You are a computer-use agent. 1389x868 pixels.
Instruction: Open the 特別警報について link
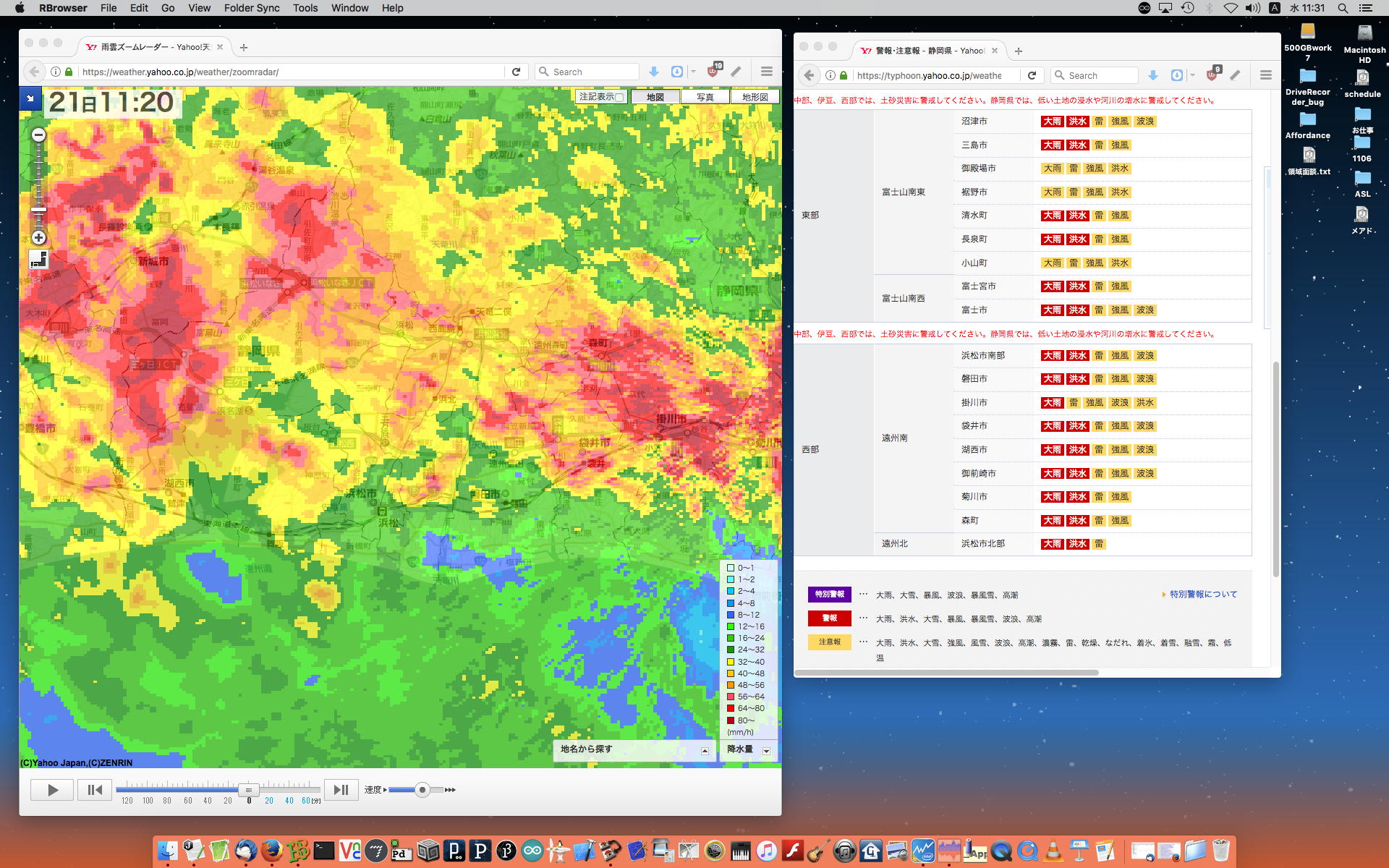pyautogui.click(x=1202, y=595)
